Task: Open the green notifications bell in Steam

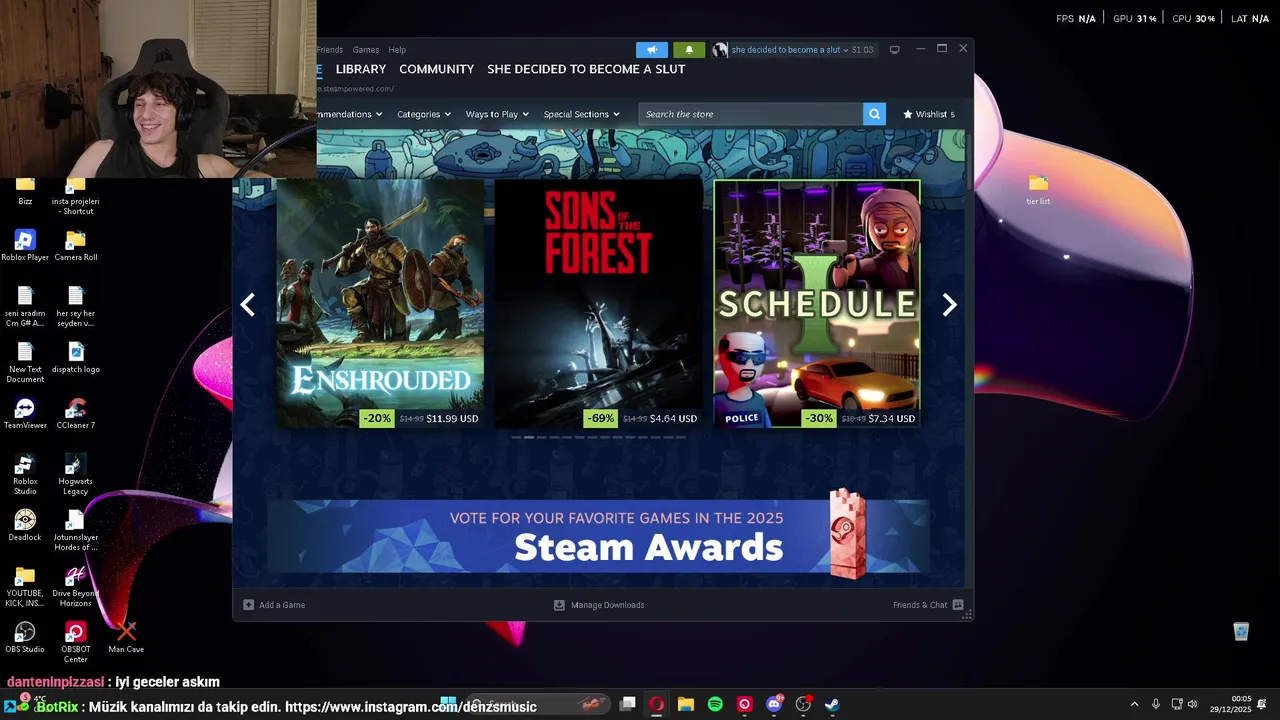Action: 689,50
